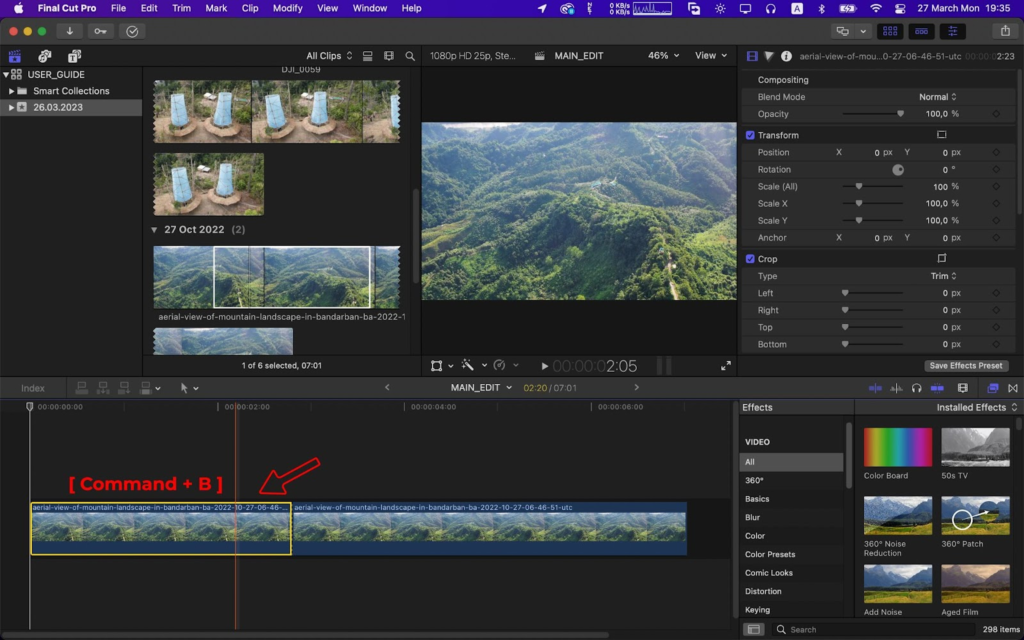The width and height of the screenshot is (1024, 640).
Task: Show Background Tasks checkmark icon
Action: (x=132, y=31)
